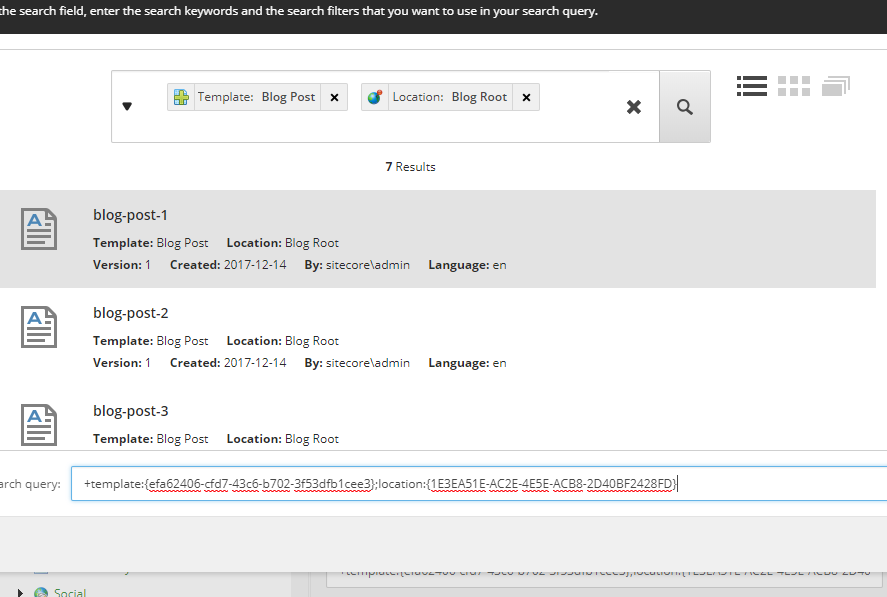The height and width of the screenshot is (597, 887).
Task: Switch to list view layout
Action: coord(752,86)
